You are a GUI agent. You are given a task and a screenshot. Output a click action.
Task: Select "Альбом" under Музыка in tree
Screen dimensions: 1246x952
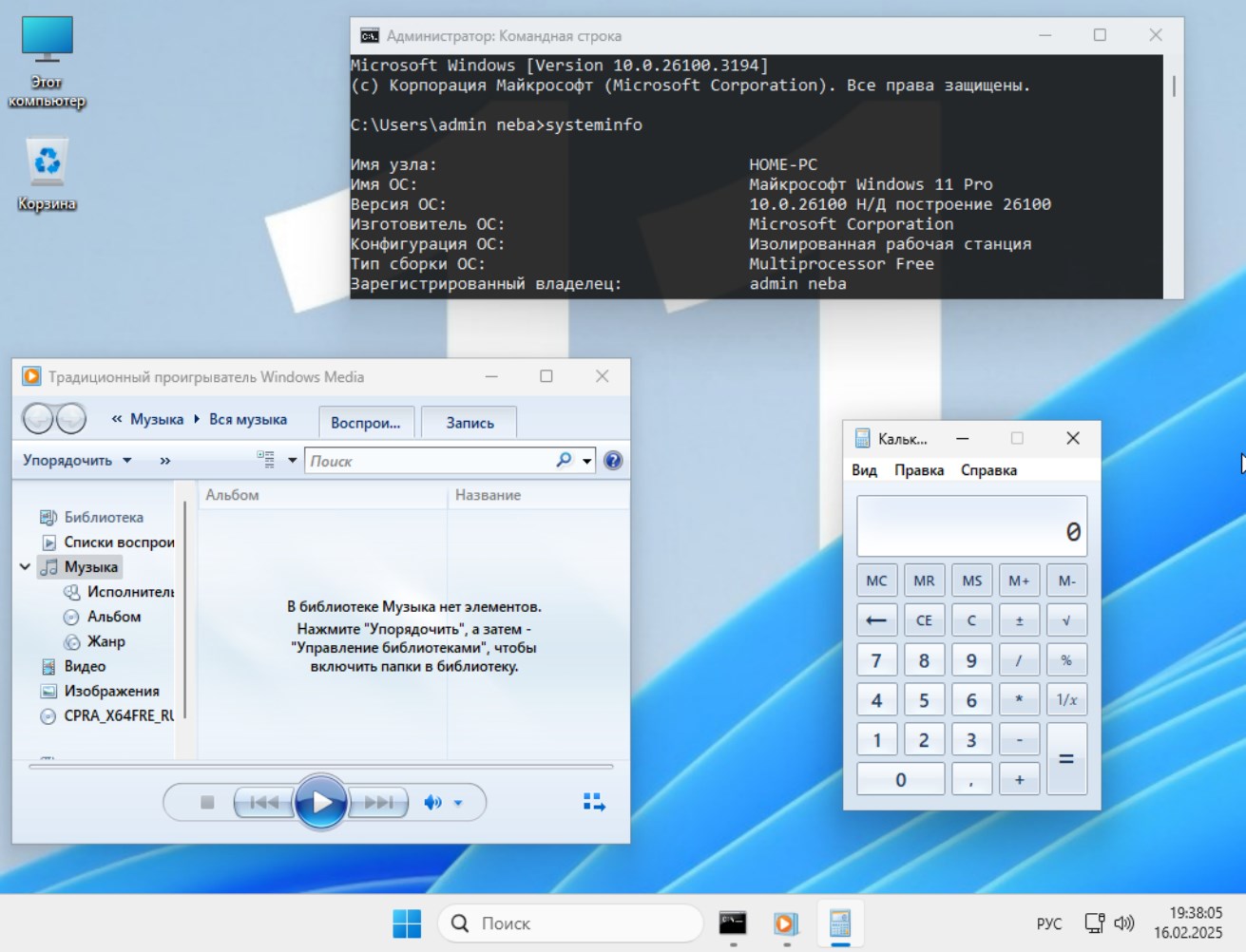103,617
